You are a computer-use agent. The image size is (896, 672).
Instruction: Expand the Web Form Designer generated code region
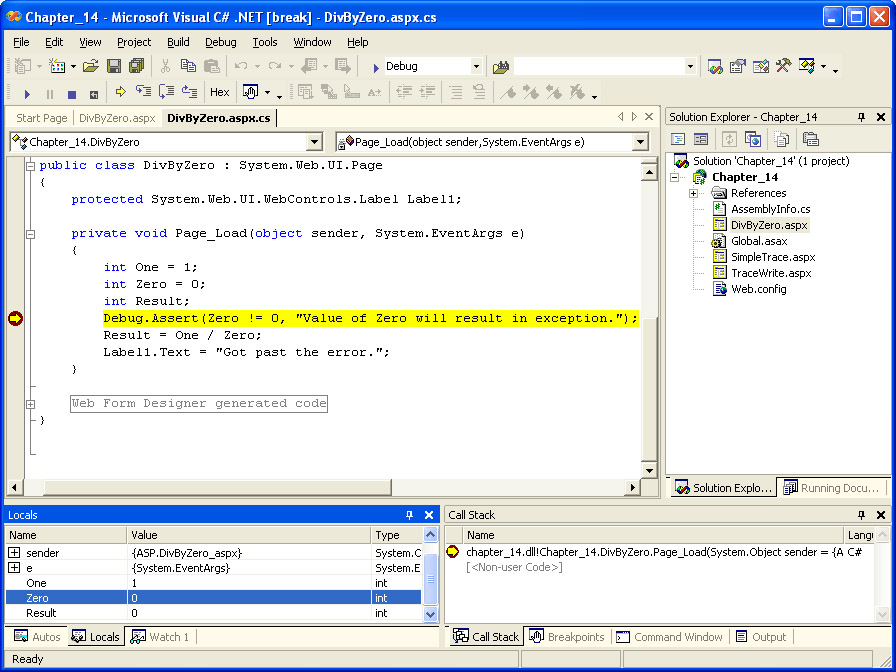[x=31, y=404]
